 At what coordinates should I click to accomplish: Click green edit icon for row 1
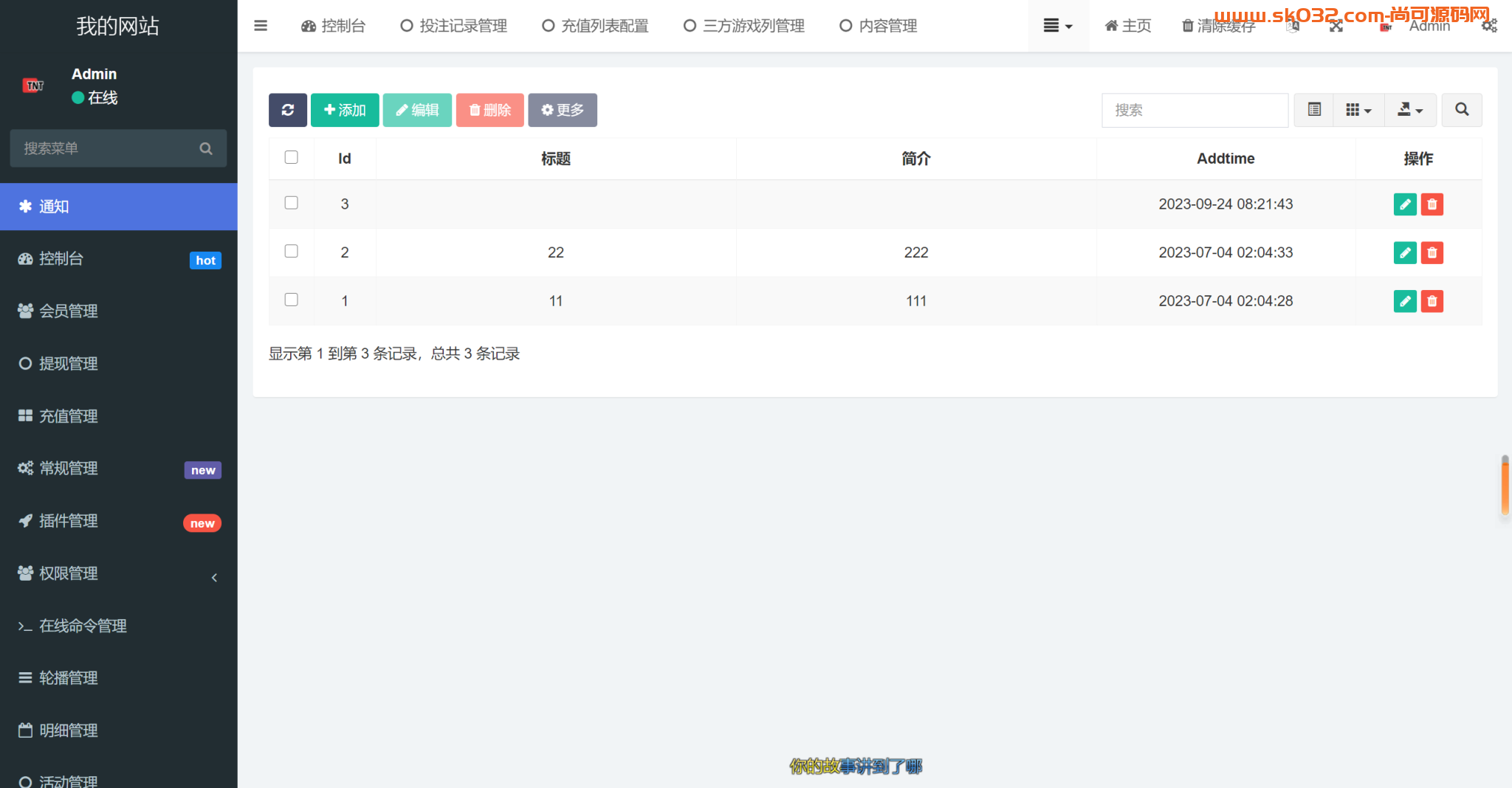1405,301
